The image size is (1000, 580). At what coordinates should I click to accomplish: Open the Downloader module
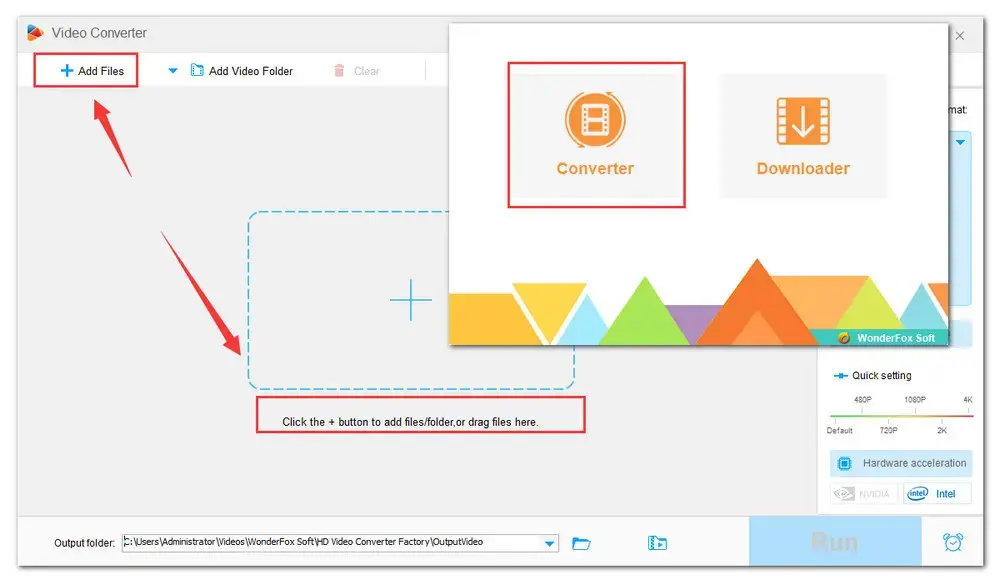pyautogui.click(x=803, y=135)
